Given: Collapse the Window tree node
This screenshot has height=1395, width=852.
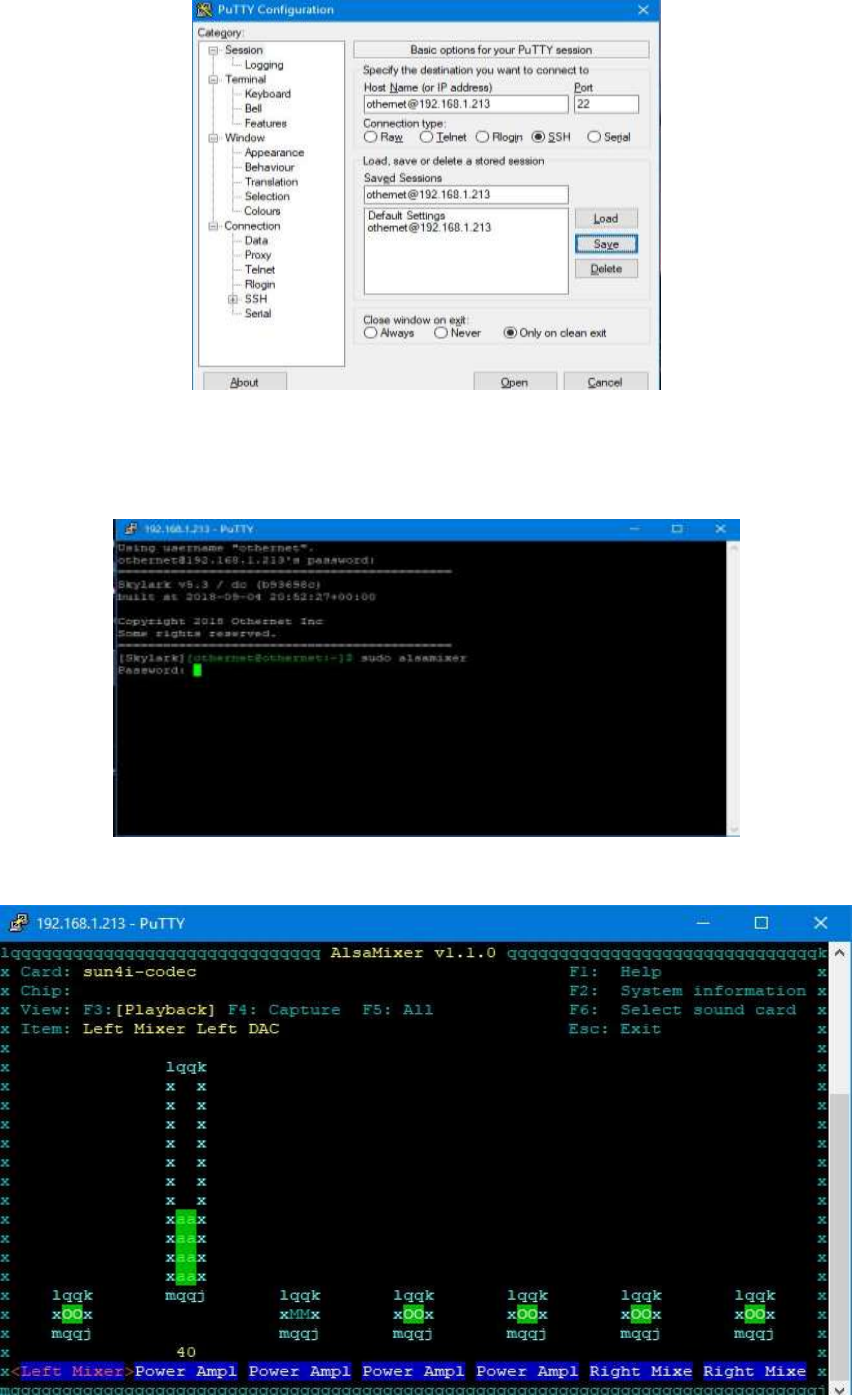Looking at the screenshot, I should point(213,138).
